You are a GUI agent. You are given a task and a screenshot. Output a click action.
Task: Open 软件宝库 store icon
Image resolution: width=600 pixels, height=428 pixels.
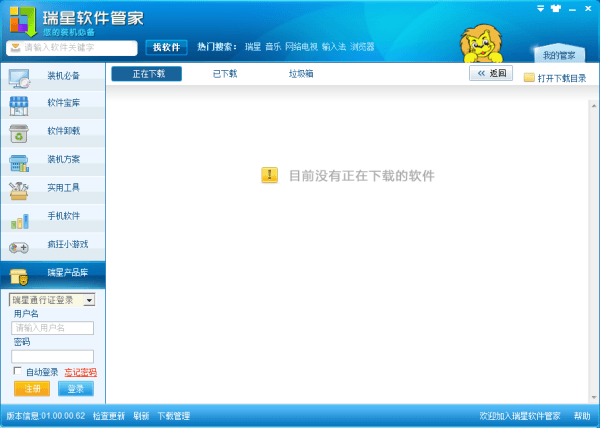click(19, 106)
